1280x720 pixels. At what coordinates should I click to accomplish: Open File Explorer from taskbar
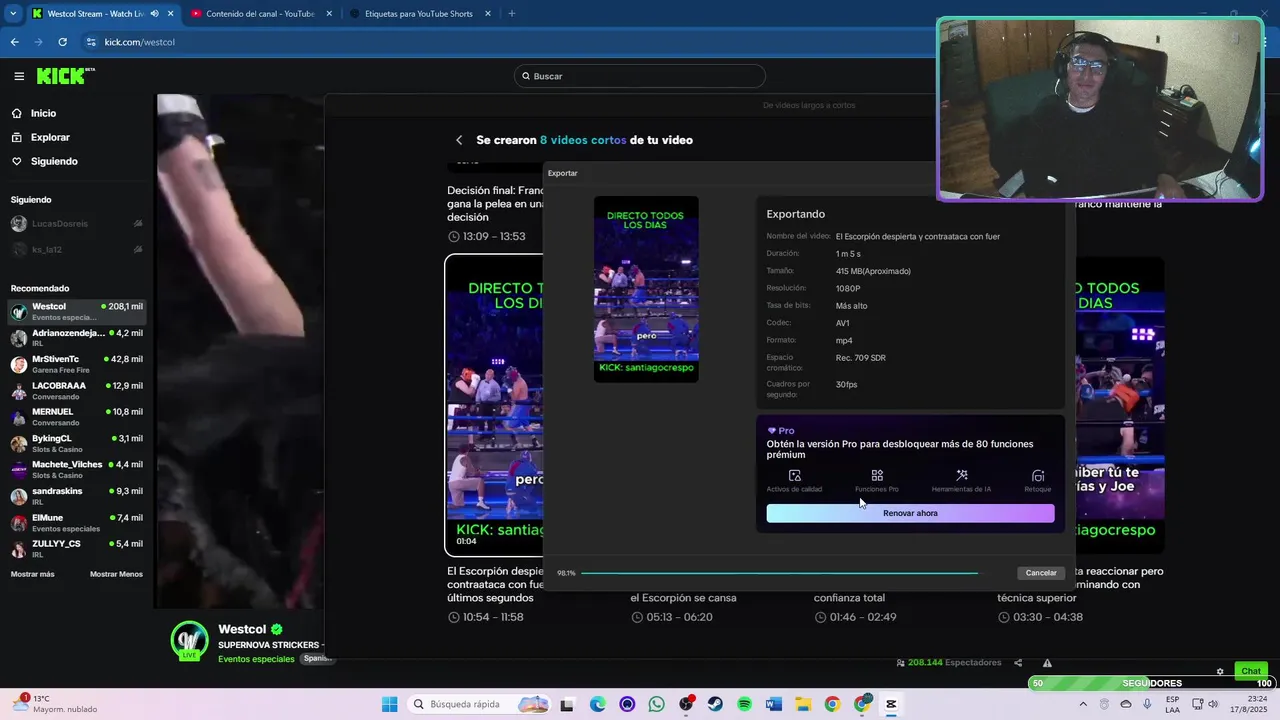pos(802,704)
